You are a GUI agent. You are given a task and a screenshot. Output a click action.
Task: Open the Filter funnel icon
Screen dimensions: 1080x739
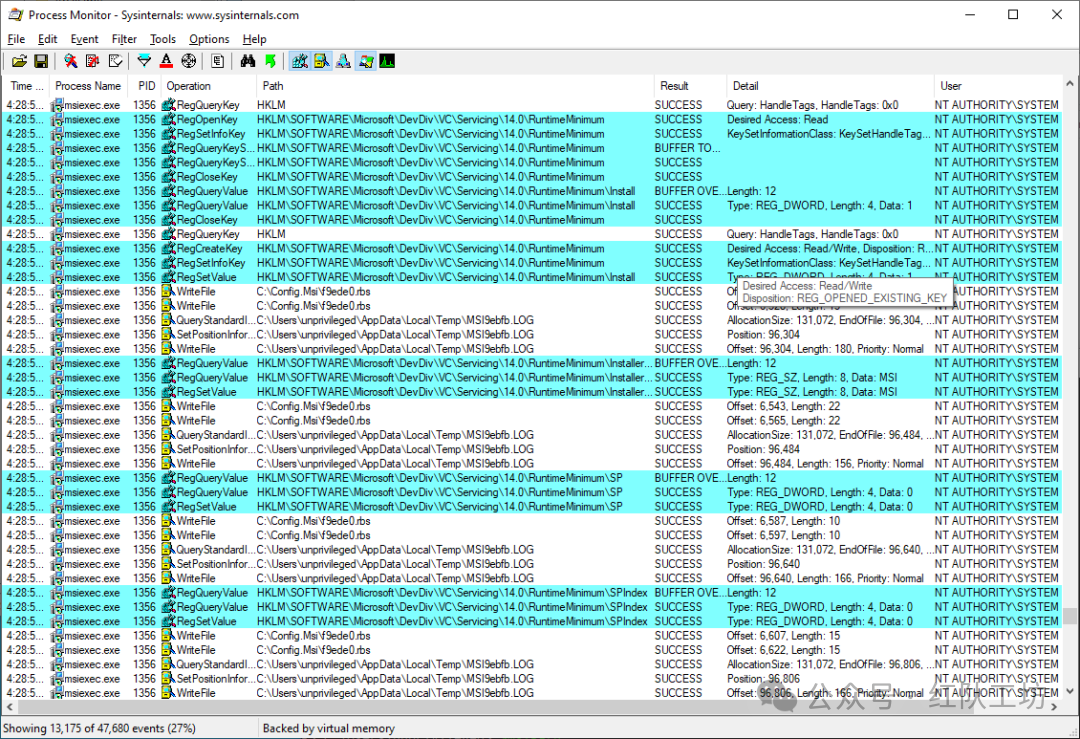(144, 61)
